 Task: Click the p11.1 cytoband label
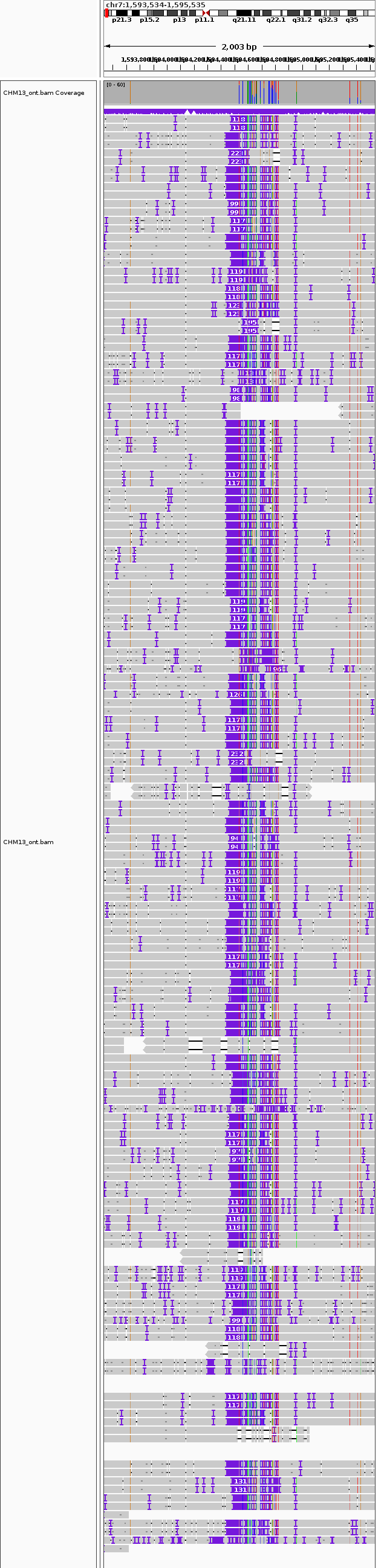click(204, 20)
